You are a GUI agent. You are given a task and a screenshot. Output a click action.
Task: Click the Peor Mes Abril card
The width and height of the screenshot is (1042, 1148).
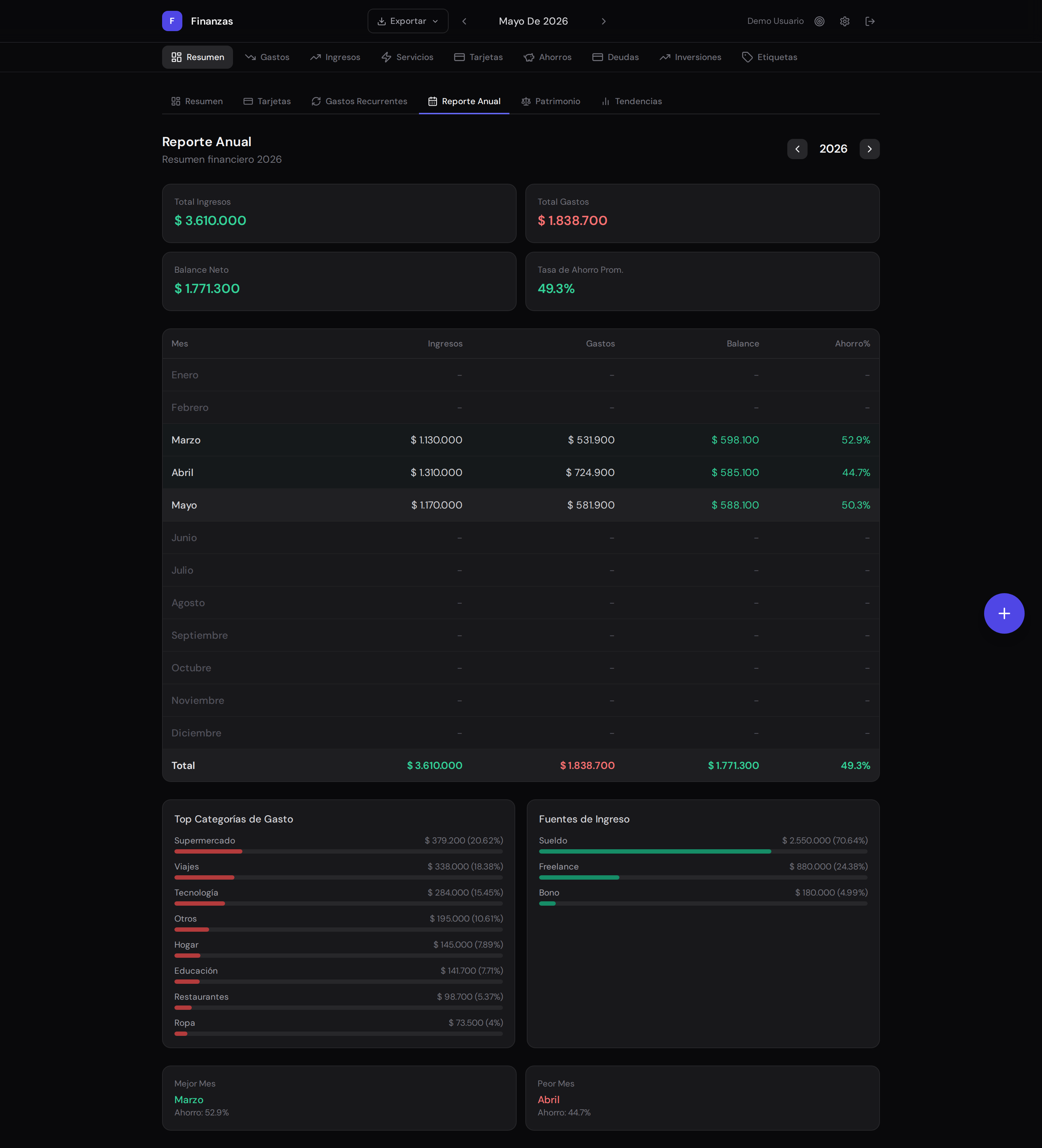click(703, 1098)
